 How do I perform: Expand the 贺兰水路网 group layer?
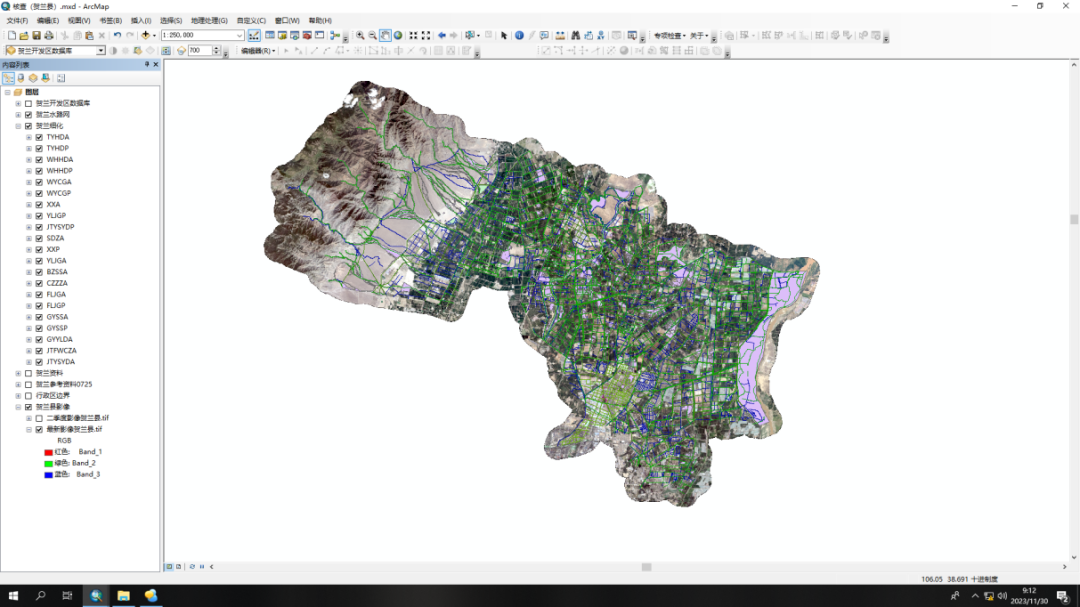point(18,114)
